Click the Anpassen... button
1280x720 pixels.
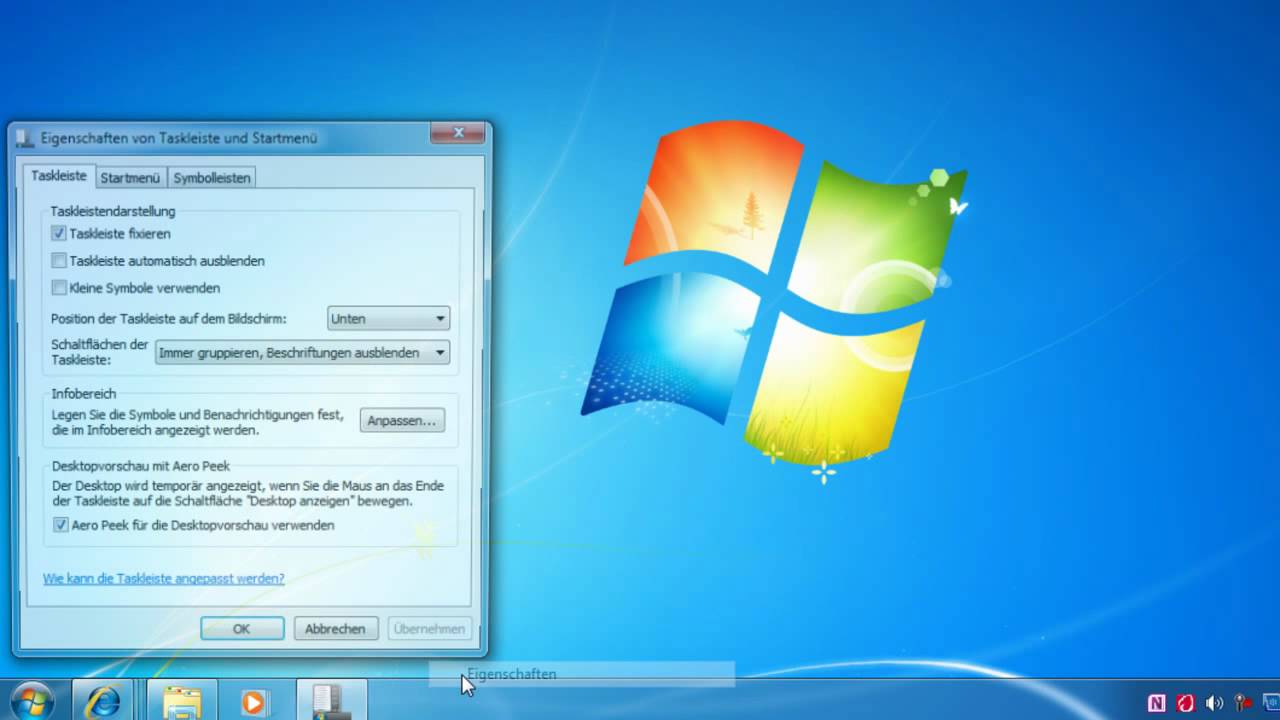[x=402, y=421]
